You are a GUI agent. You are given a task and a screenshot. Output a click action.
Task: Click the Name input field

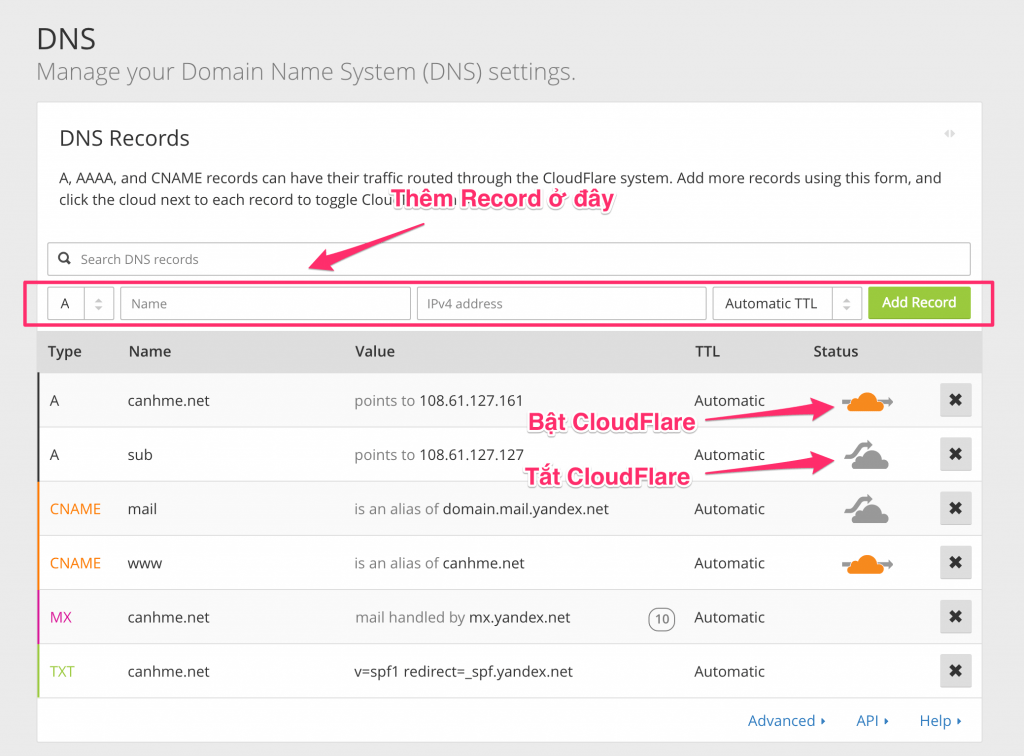coord(265,304)
